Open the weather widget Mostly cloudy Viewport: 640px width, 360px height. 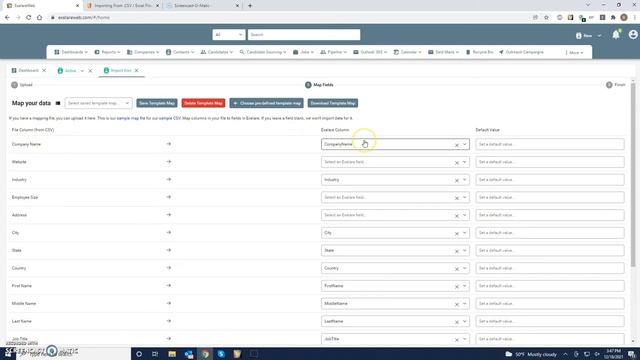531,354
